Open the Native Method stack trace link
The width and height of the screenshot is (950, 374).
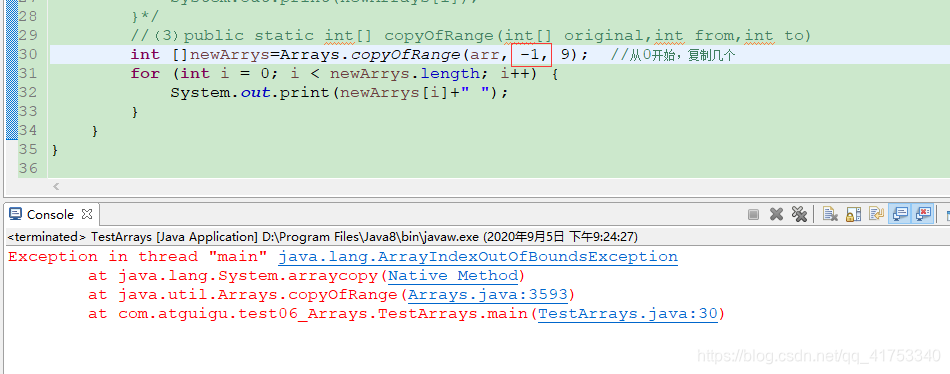click(x=453, y=276)
